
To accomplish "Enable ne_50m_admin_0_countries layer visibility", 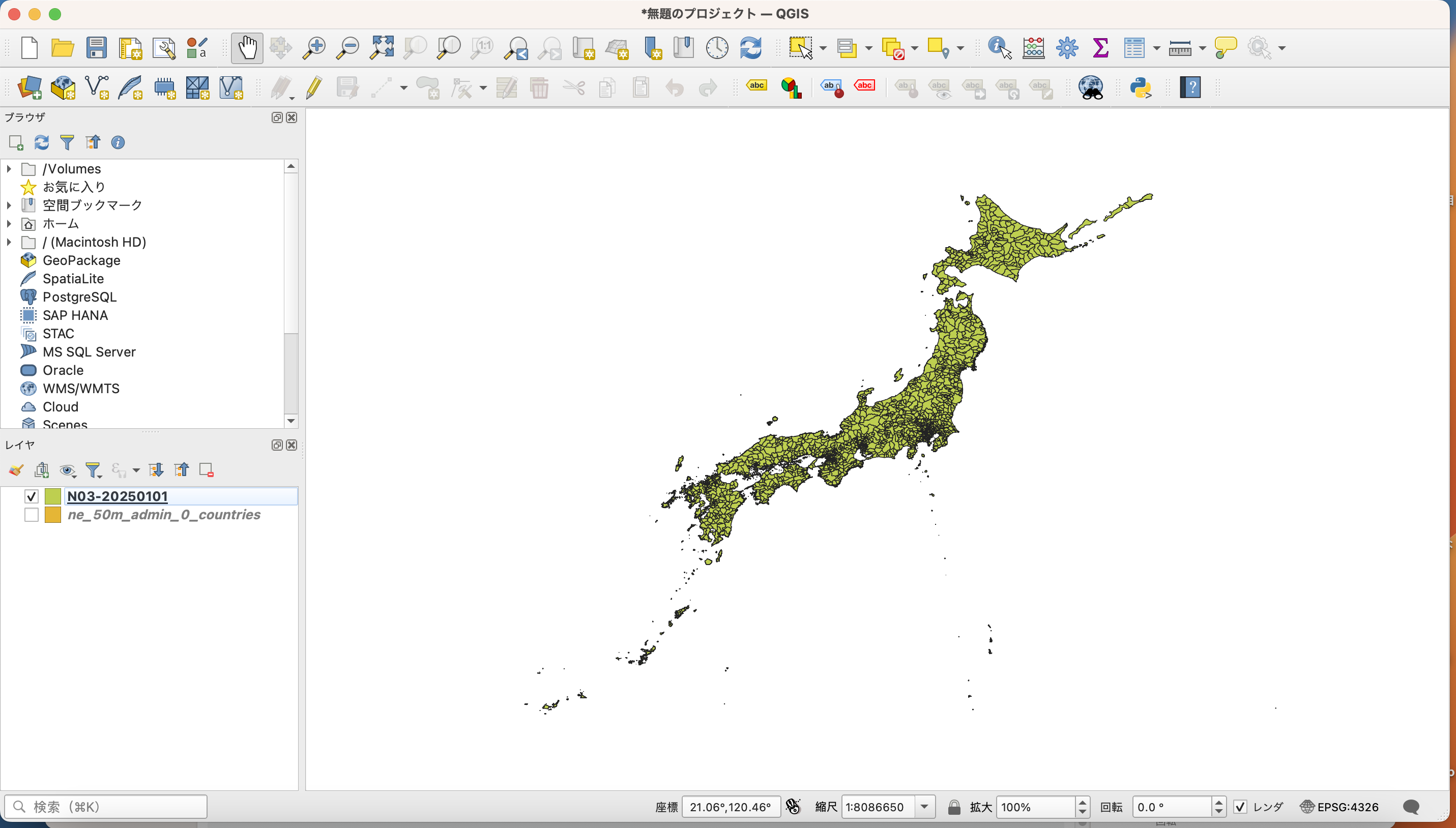I will coord(31,515).
